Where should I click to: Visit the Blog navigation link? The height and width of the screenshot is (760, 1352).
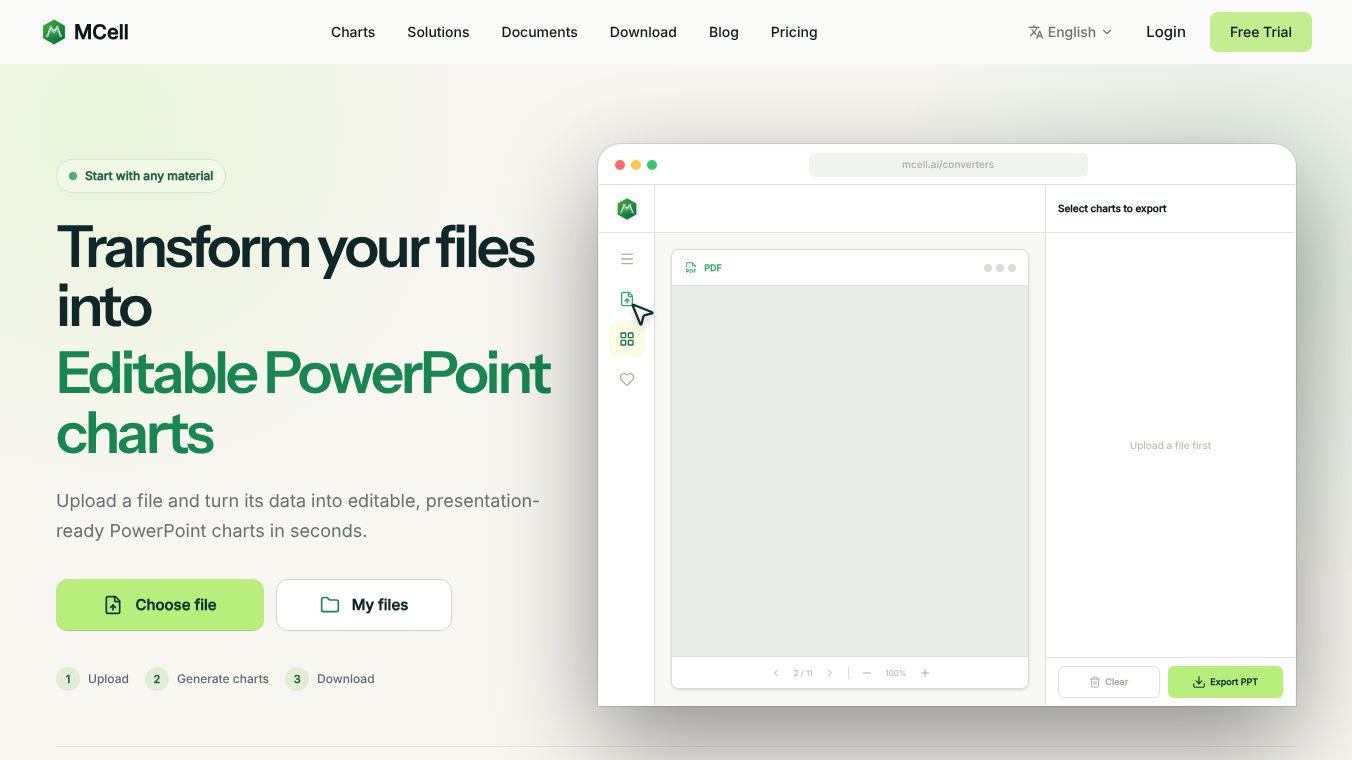pyautogui.click(x=724, y=32)
